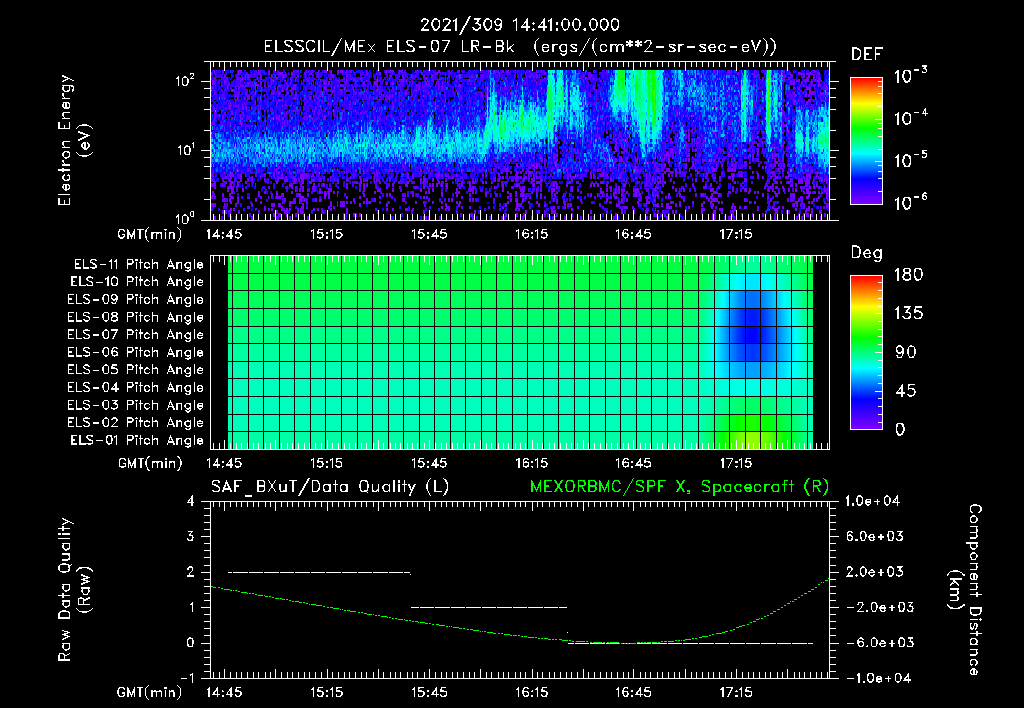The width and height of the screenshot is (1024, 708).
Task: Click the ELS-06 Pitch Angle row label
Action: pyautogui.click(x=136, y=352)
